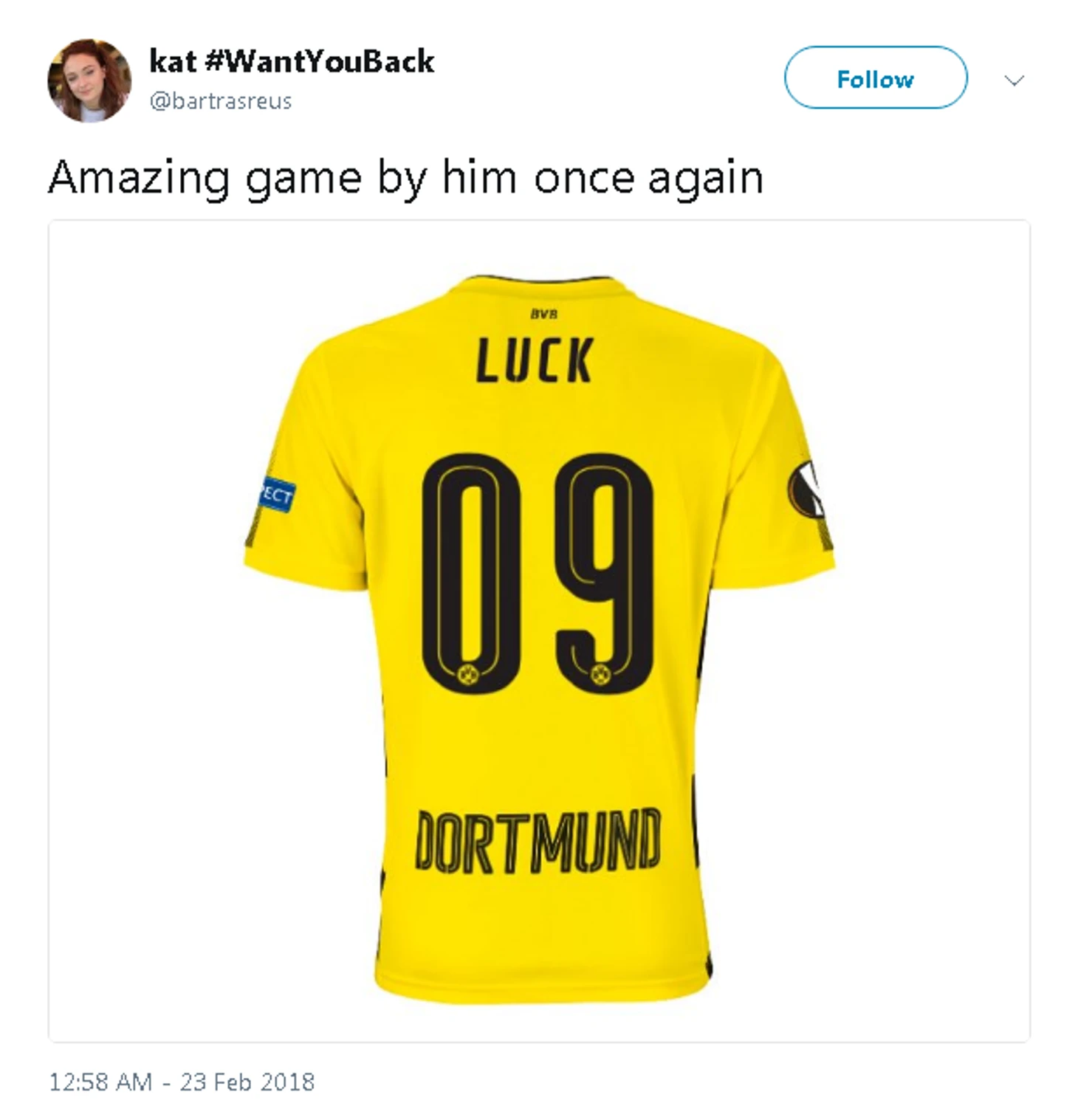1078x1120 pixels.
Task: Open the 12:58 AM time permalink
Action: [x=100, y=1082]
